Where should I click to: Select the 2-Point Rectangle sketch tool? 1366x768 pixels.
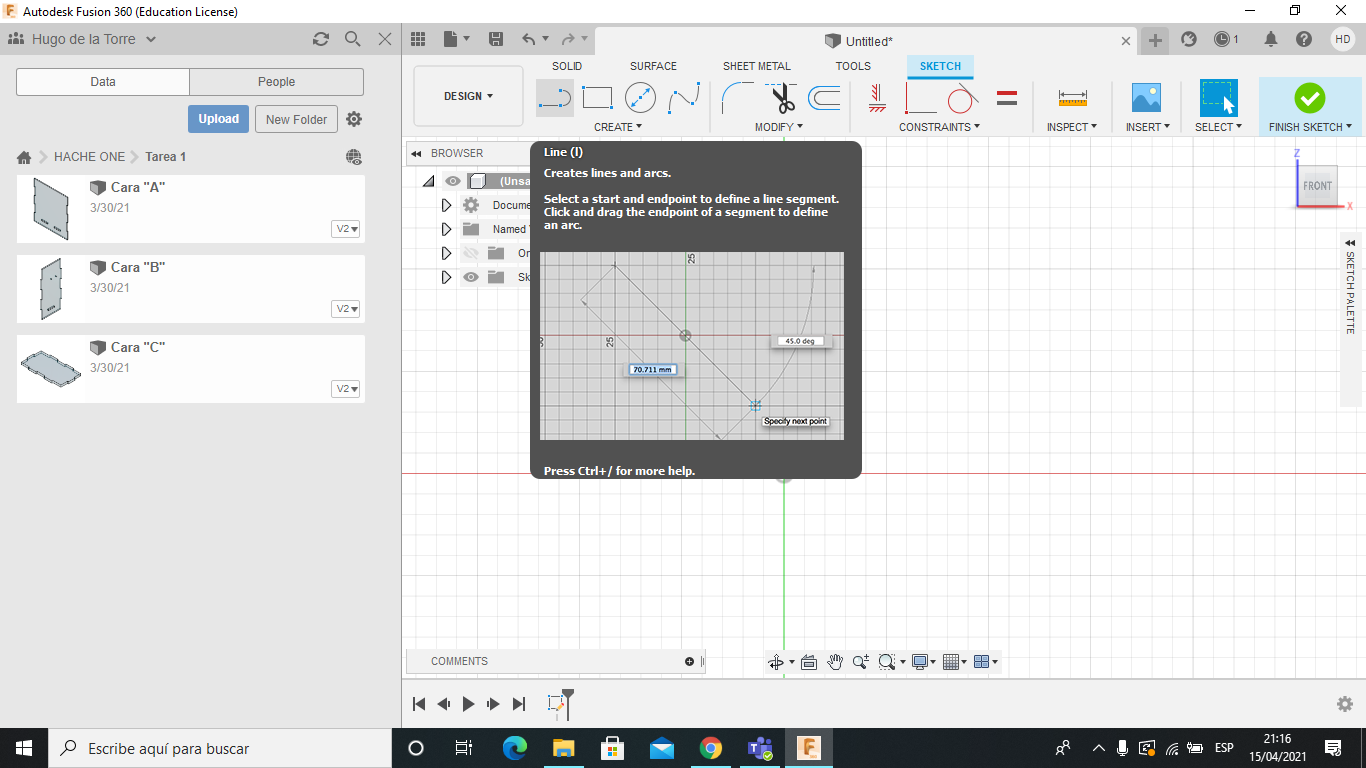pos(597,98)
